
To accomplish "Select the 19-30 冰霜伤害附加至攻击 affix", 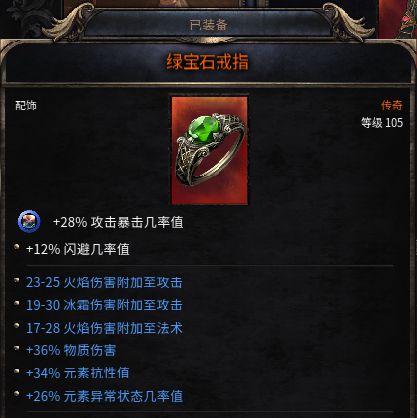I will [104, 305].
